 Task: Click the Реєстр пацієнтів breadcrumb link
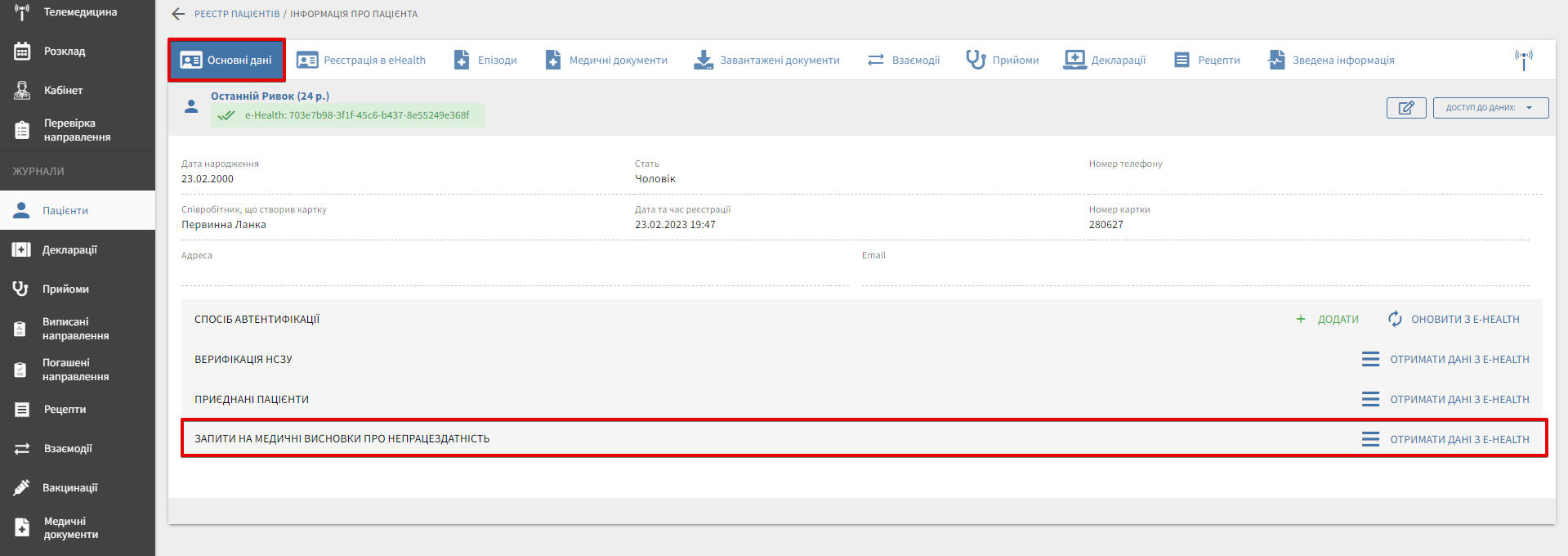237,14
